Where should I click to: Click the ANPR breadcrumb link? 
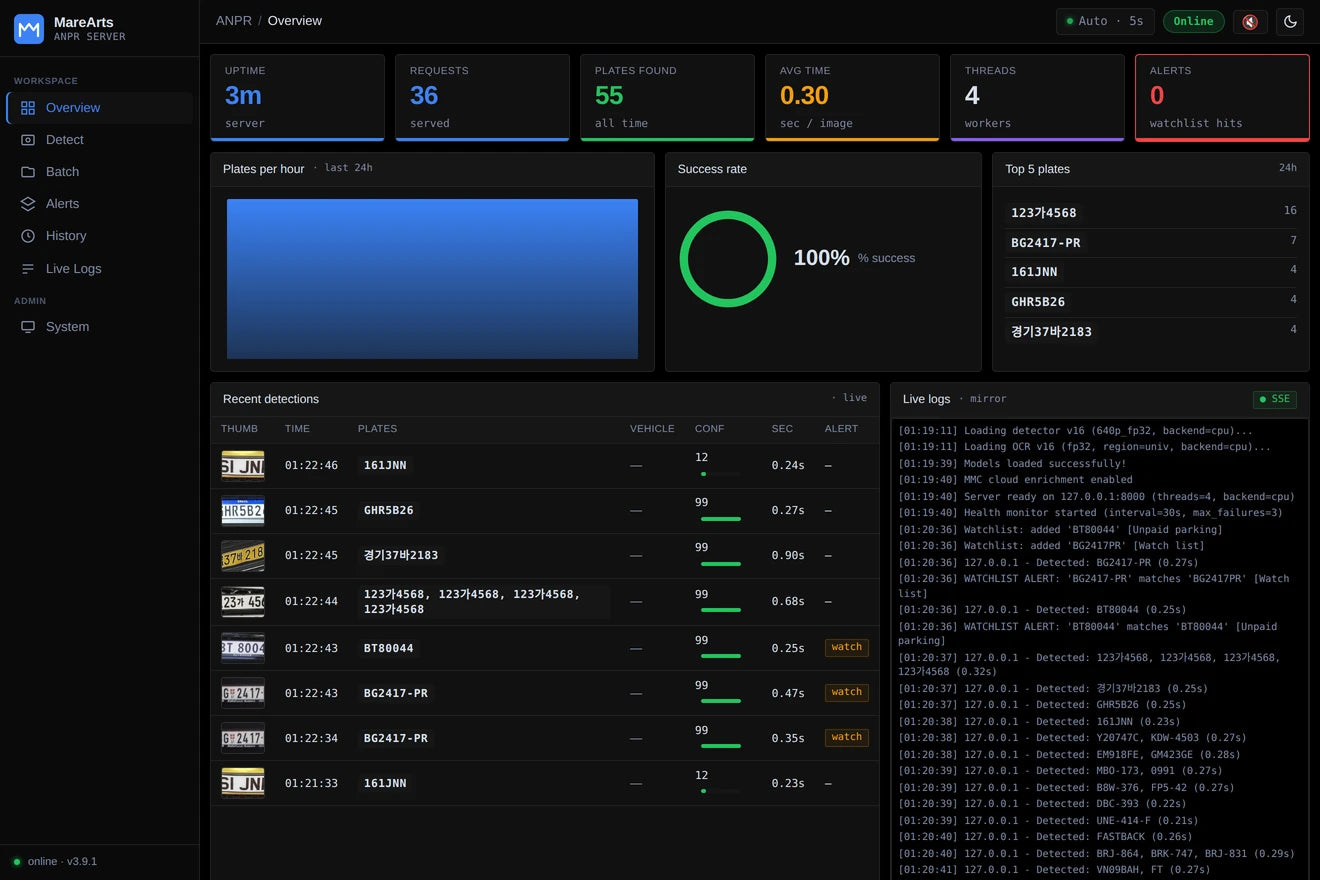pyautogui.click(x=234, y=21)
